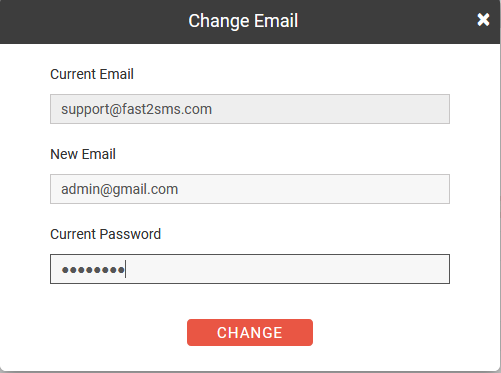Click empty area of the password box
Viewport: 501px width, 373px height.
tap(287, 269)
